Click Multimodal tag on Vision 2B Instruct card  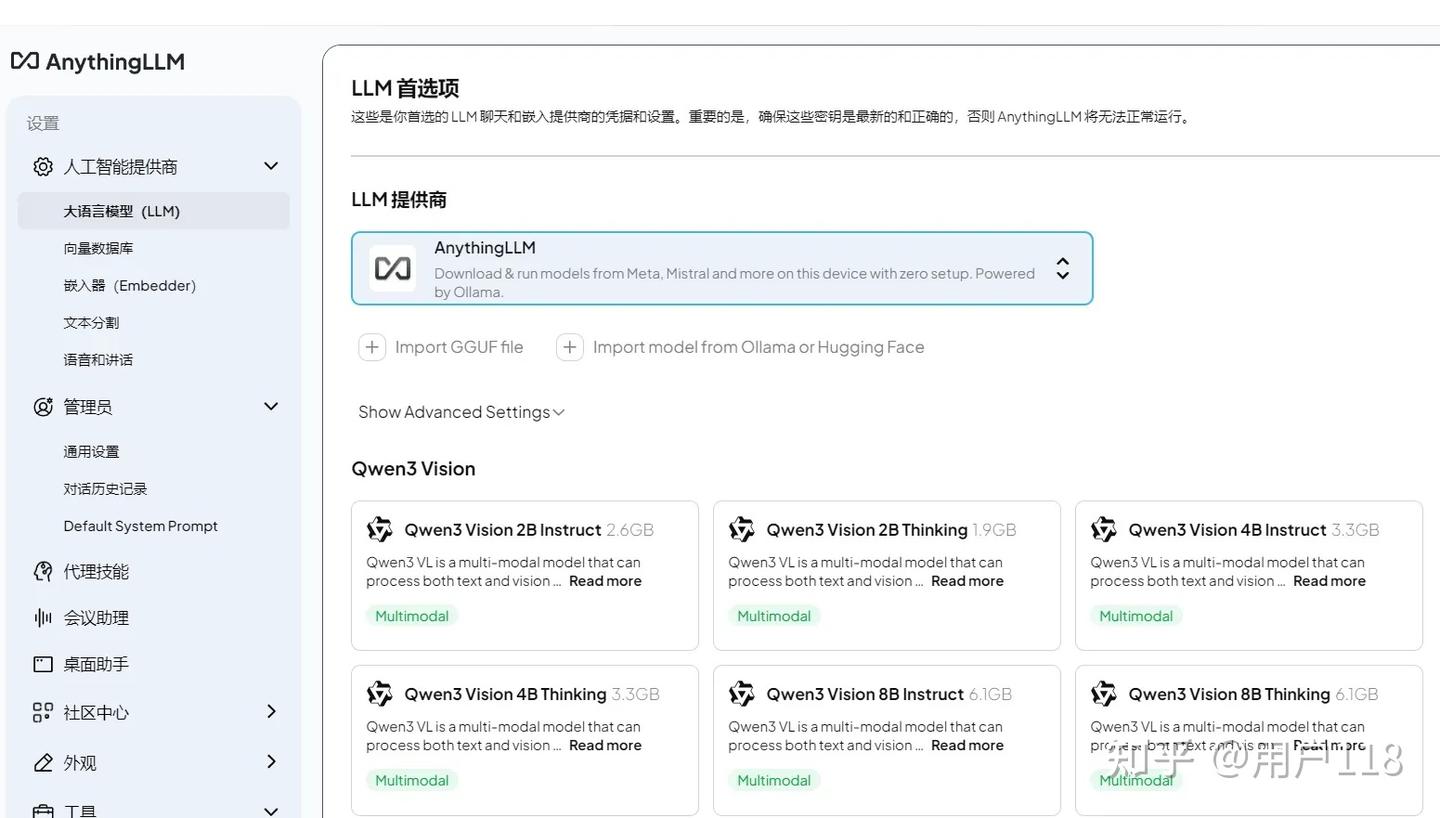tap(412, 616)
